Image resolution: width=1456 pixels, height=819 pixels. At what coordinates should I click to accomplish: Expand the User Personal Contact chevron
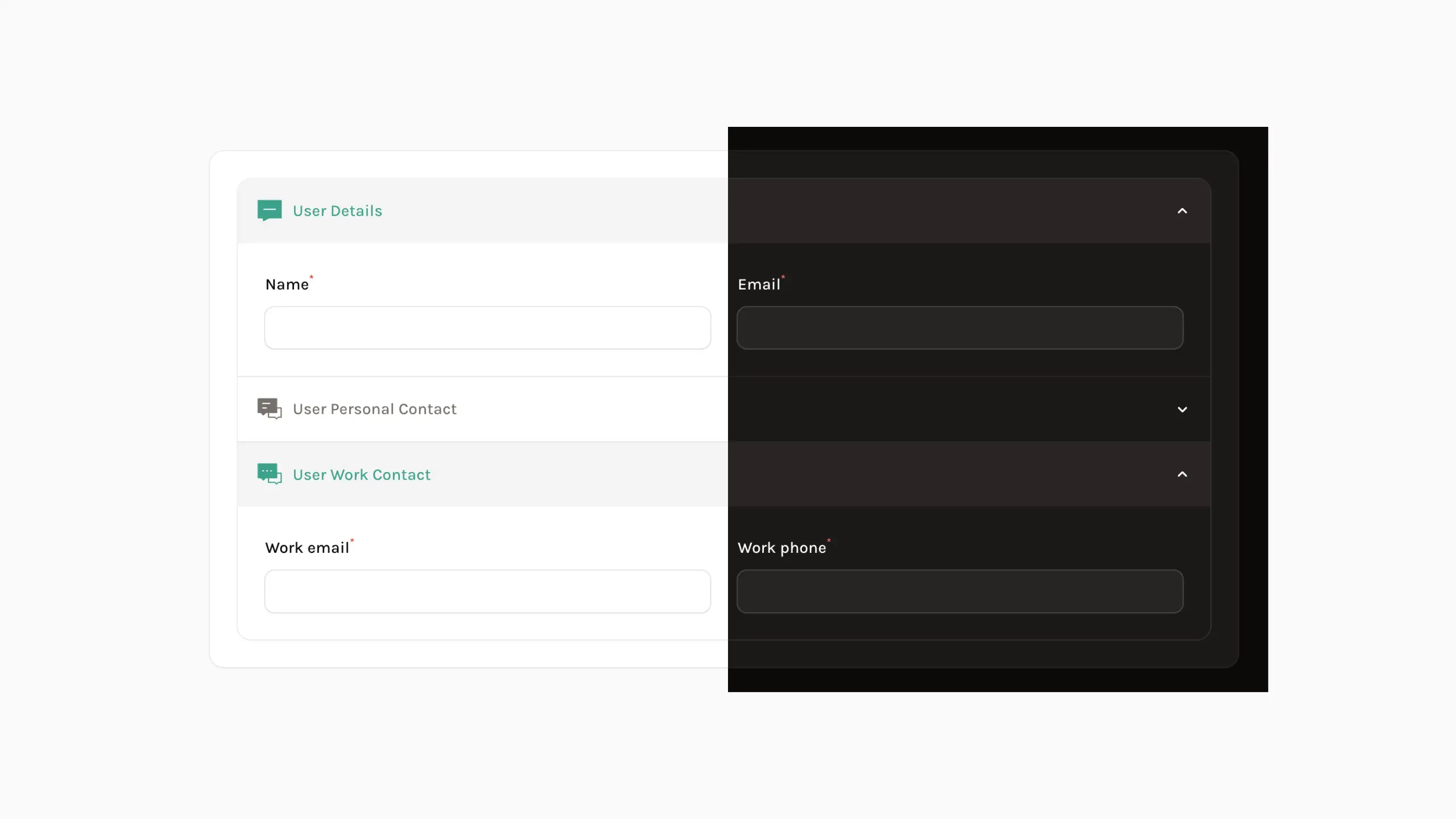point(1182,409)
